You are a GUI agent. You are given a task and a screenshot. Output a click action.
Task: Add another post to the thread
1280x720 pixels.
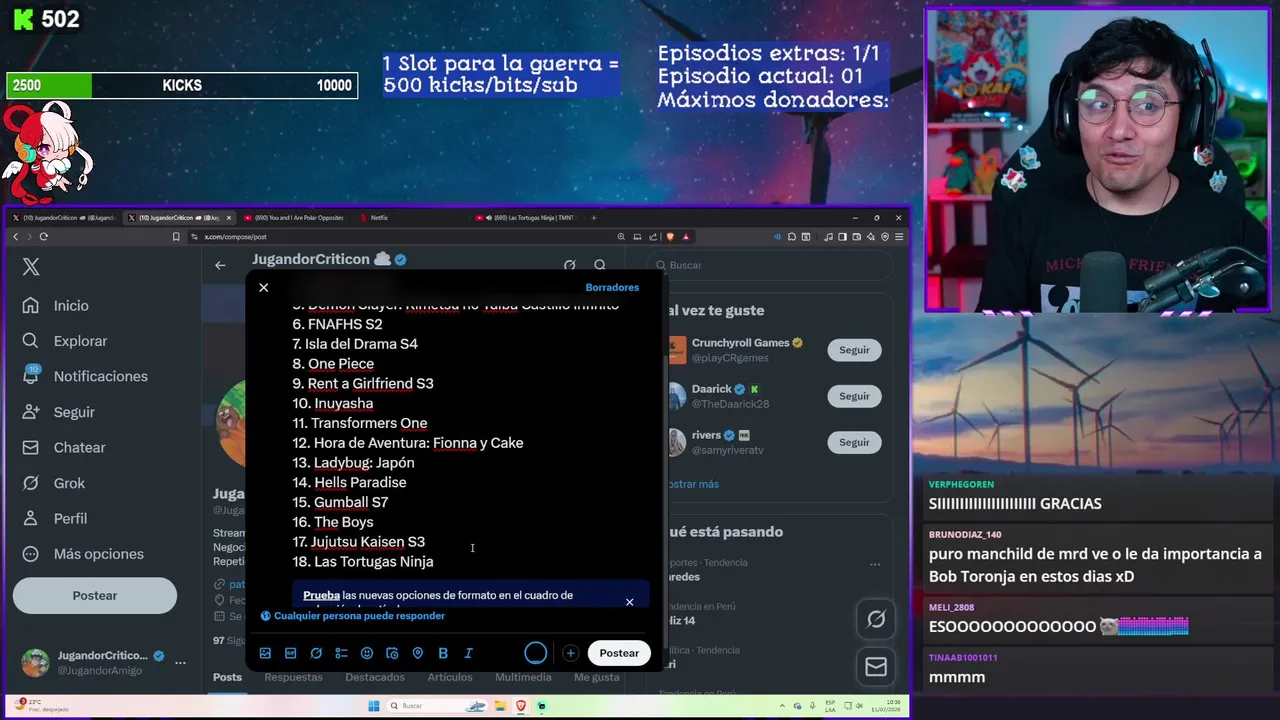click(570, 653)
